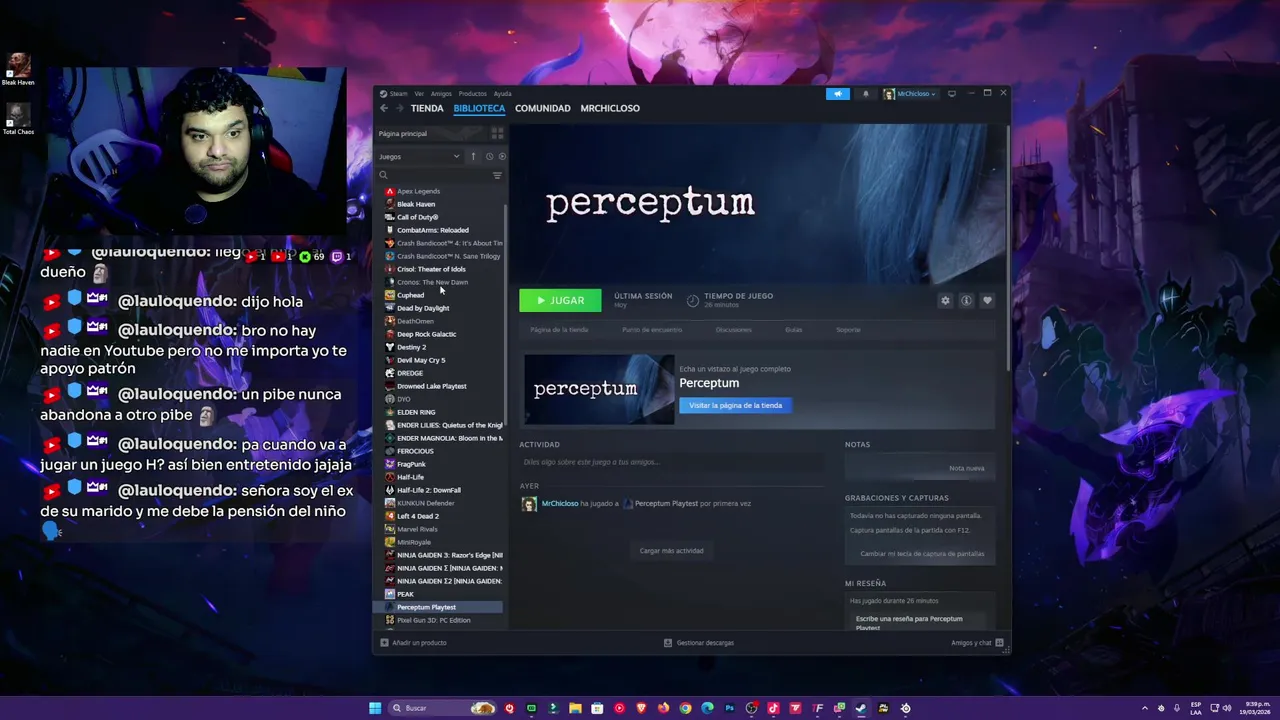Click the activity comment input field
Screen dimensions: 1280x720
[x=671, y=462]
